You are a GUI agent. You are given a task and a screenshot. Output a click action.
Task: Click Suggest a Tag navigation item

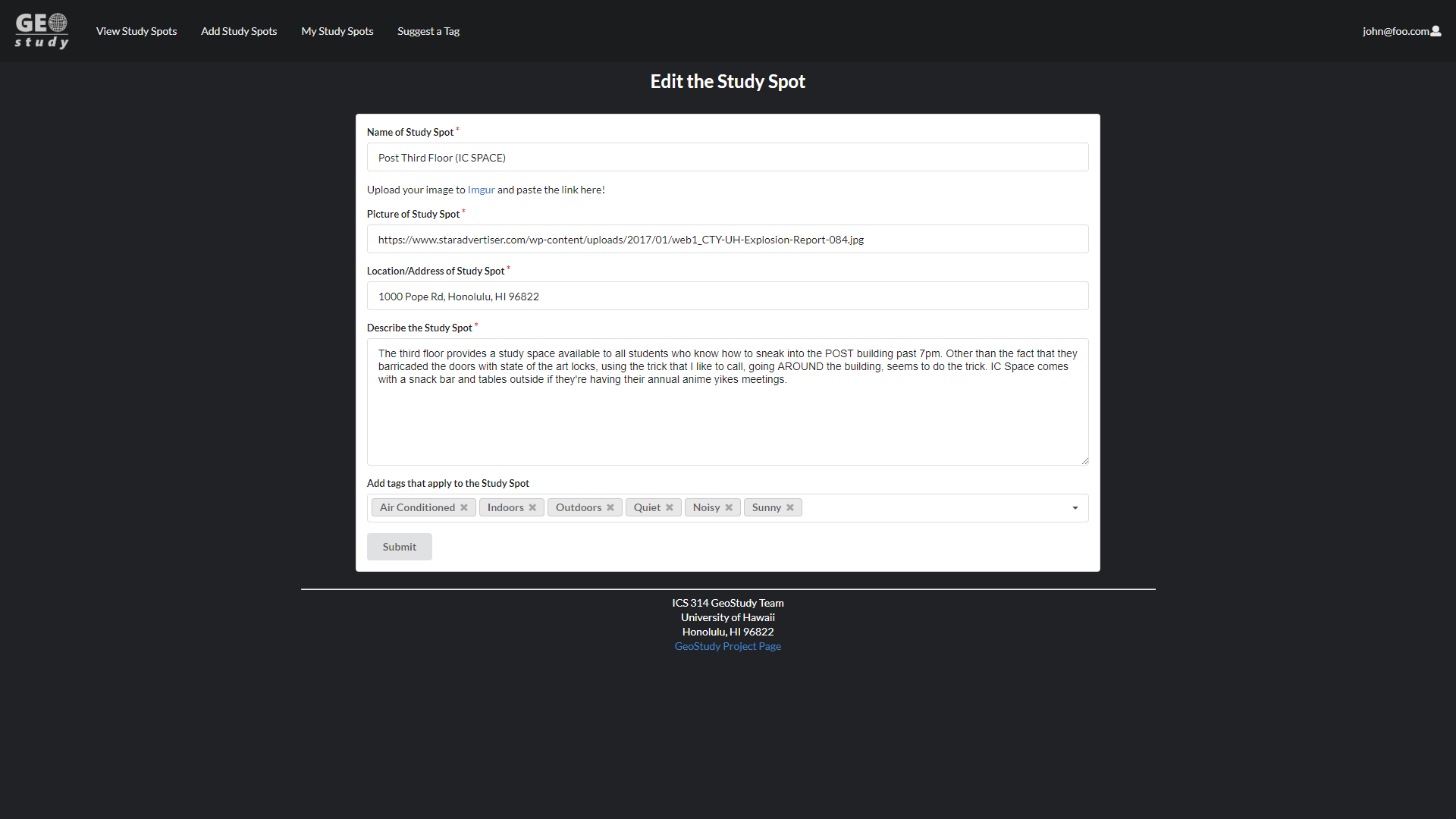[428, 31]
